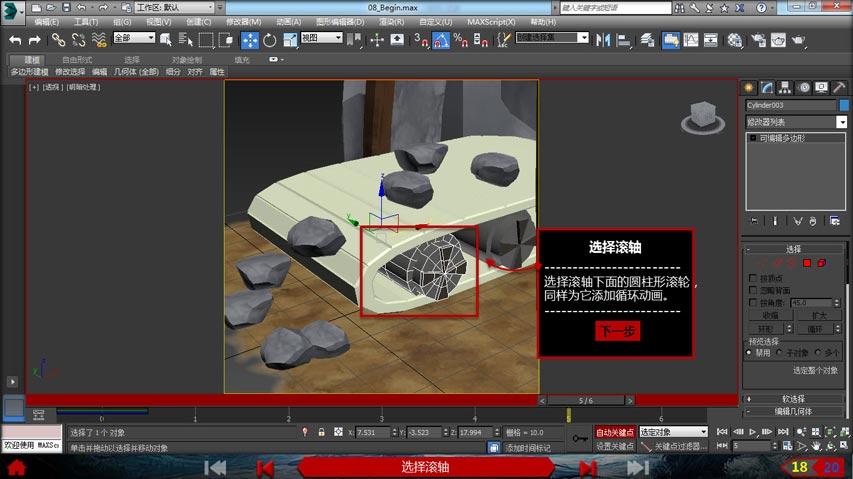Open the 修改器列表 modifier list dropdown
Image resolution: width=853 pixels, height=479 pixels.
tap(796, 122)
